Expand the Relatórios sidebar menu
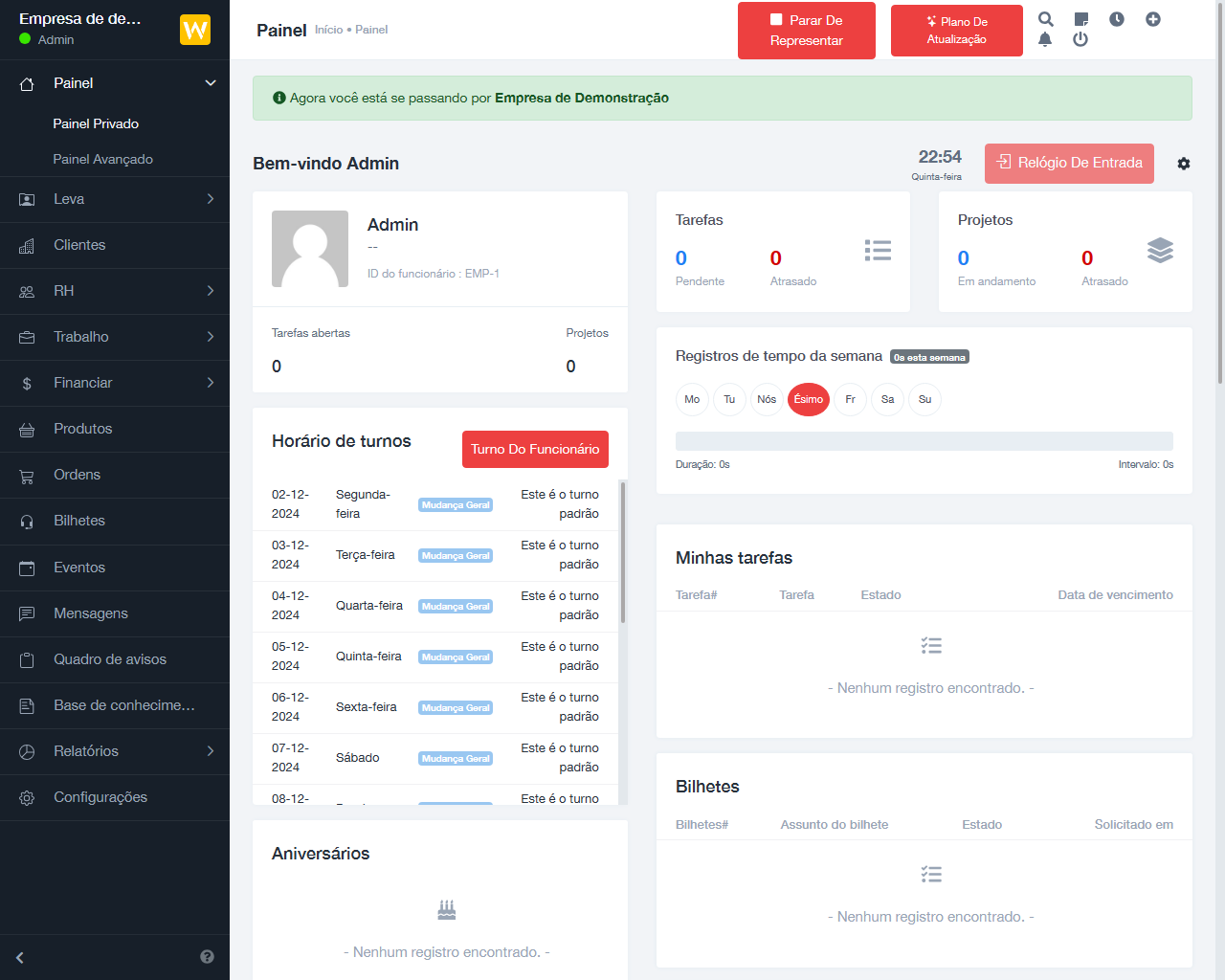The width and height of the screenshot is (1225, 980). (115, 751)
